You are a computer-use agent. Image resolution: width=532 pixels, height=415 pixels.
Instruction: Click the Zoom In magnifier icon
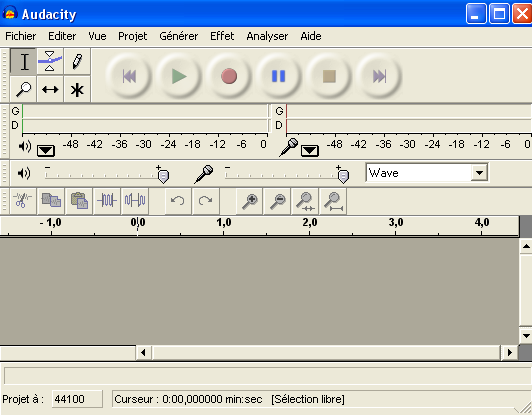coord(250,201)
